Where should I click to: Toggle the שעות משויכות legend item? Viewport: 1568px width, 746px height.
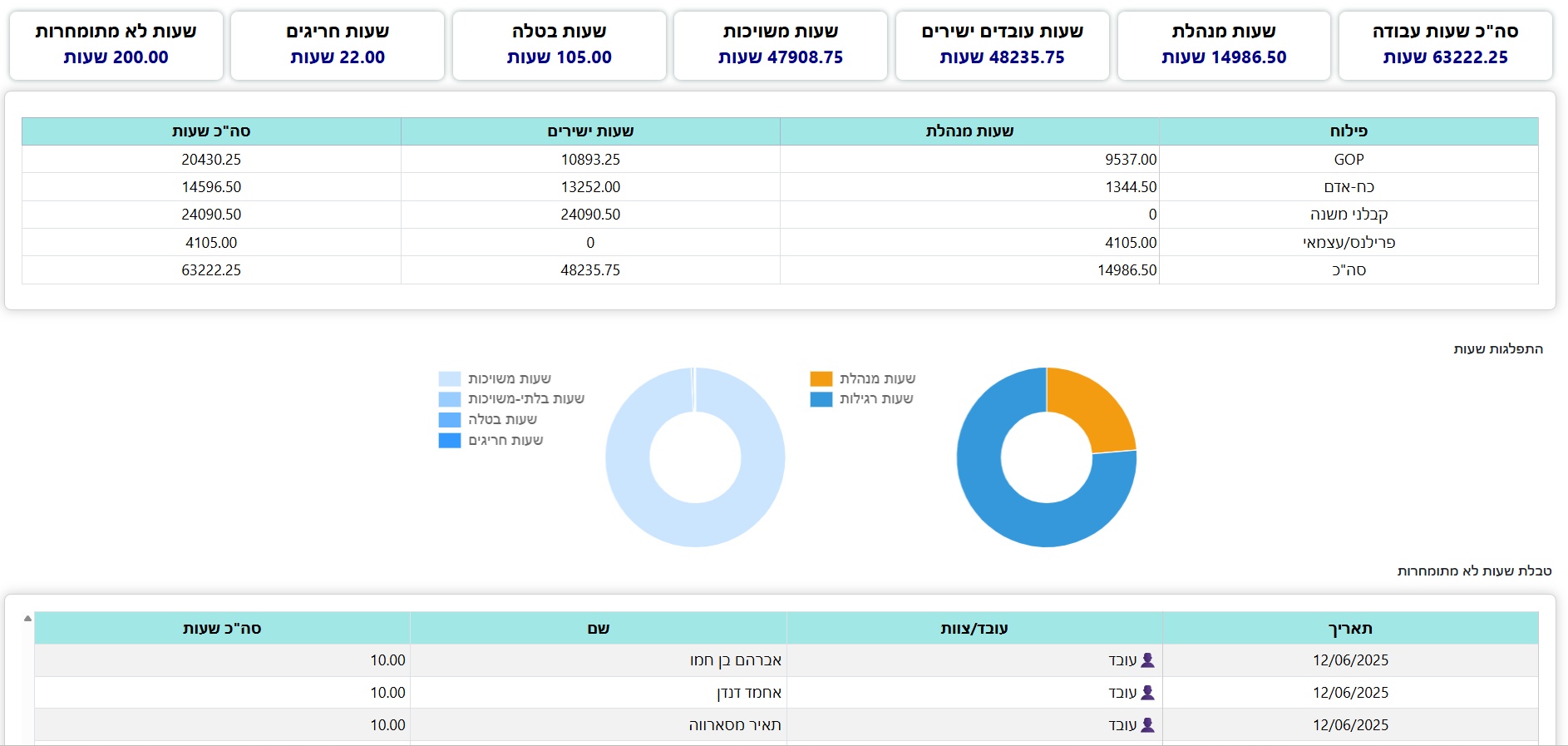point(494,379)
